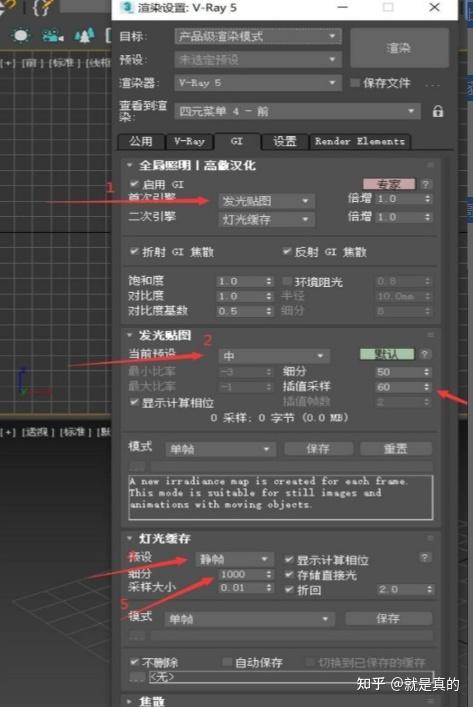Screen dimensions: 473x707
Task: Click the lock icon beside view to render
Action: tap(437, 111)
